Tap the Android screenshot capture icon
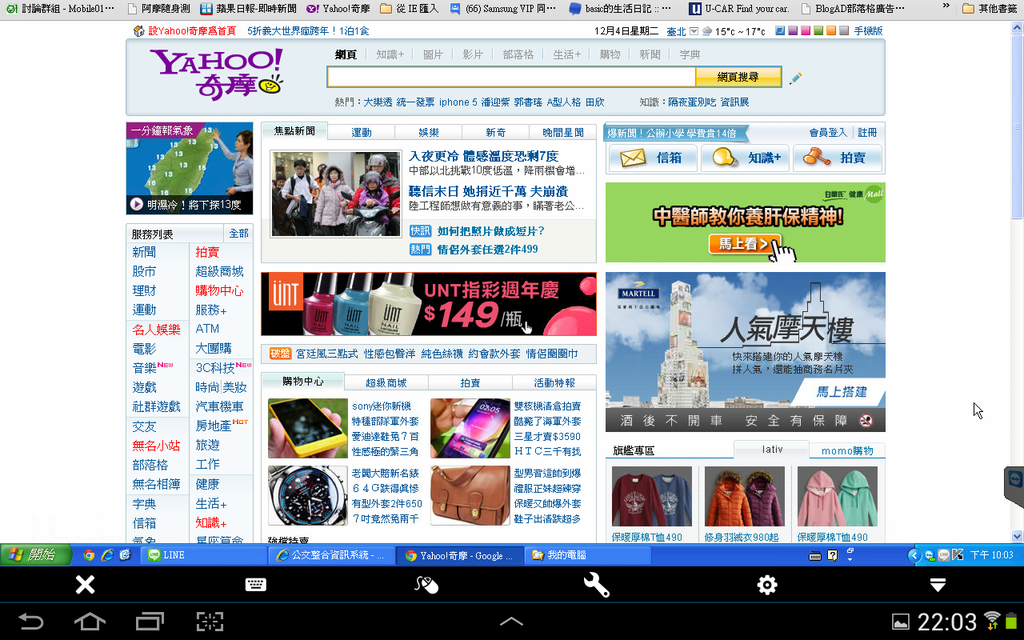Screen dimensions: 1024x640 coord(210,621)
